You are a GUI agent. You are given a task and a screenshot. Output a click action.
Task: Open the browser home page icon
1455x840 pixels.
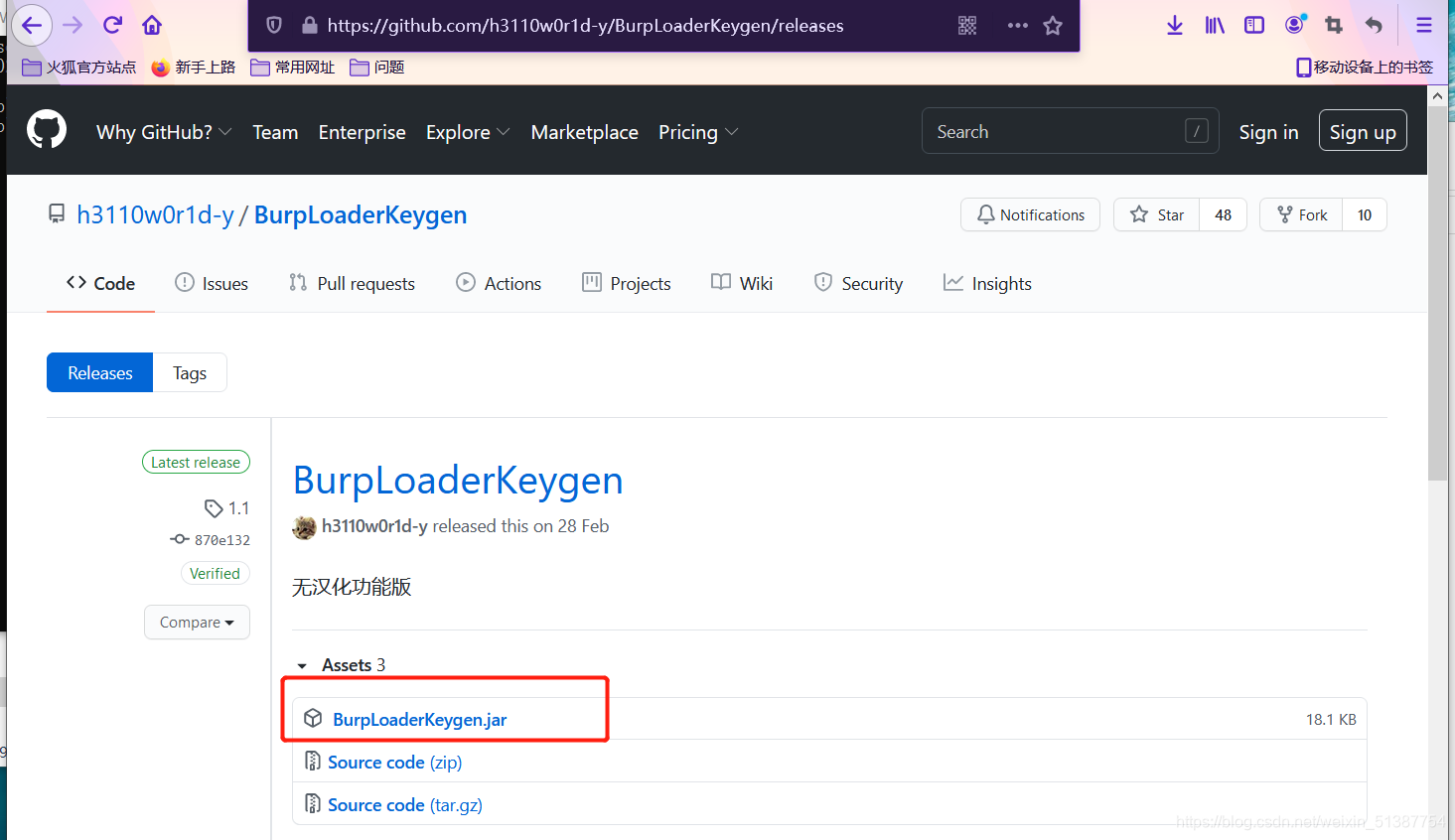[x=152, y=25]
